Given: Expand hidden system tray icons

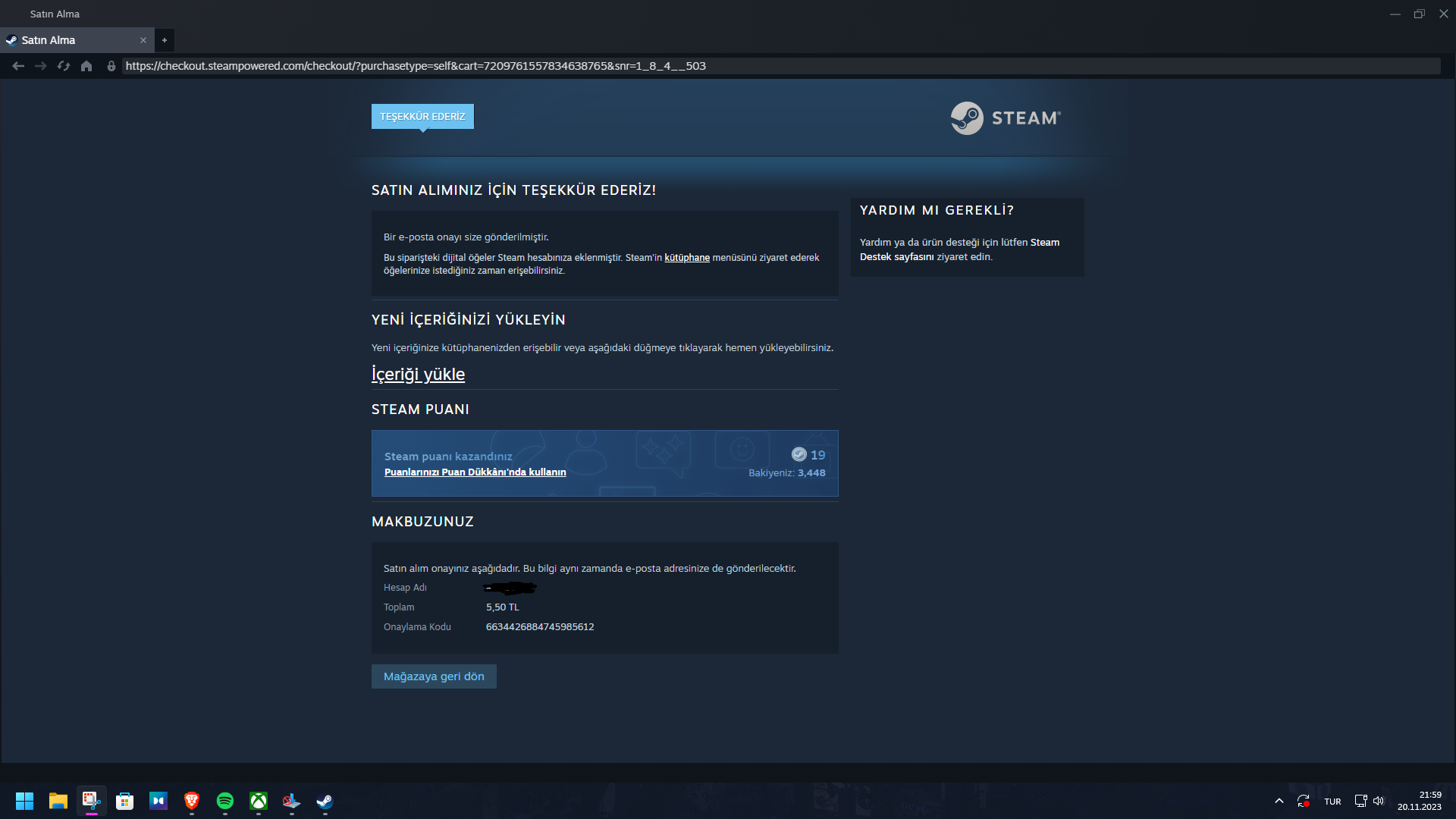Looking at the screenshot, I should coord(1279,801).
